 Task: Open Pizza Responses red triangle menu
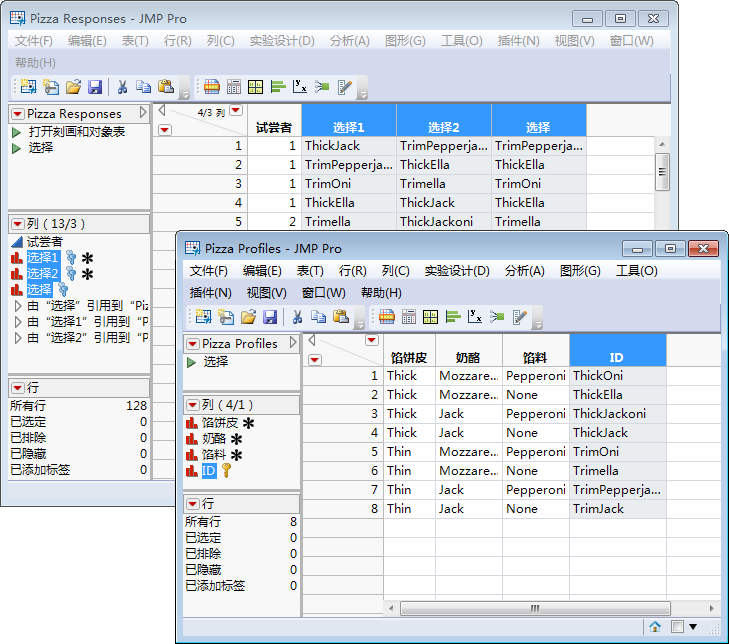(18, 114)
